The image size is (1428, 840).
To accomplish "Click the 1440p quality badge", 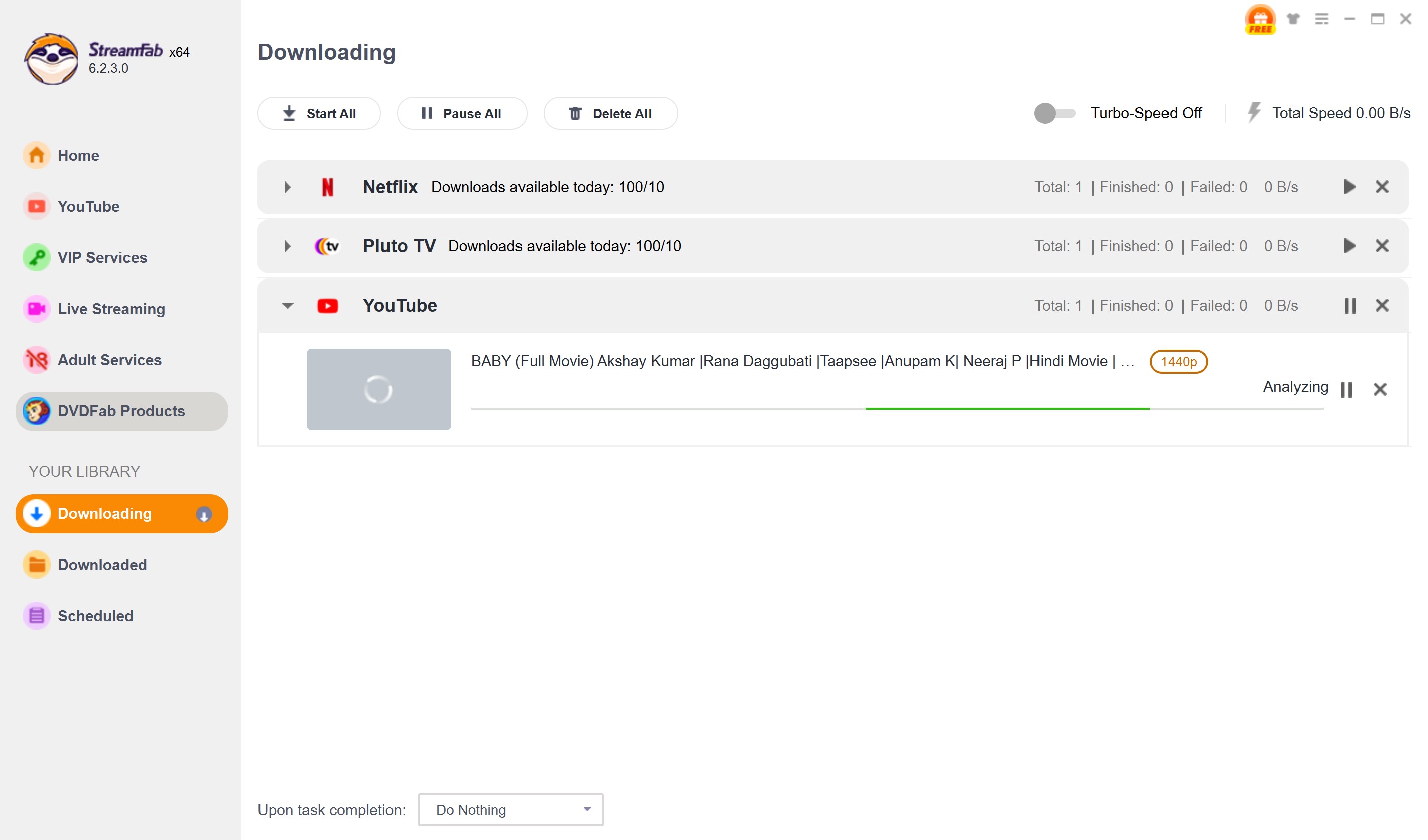I will coord(1179,361).
